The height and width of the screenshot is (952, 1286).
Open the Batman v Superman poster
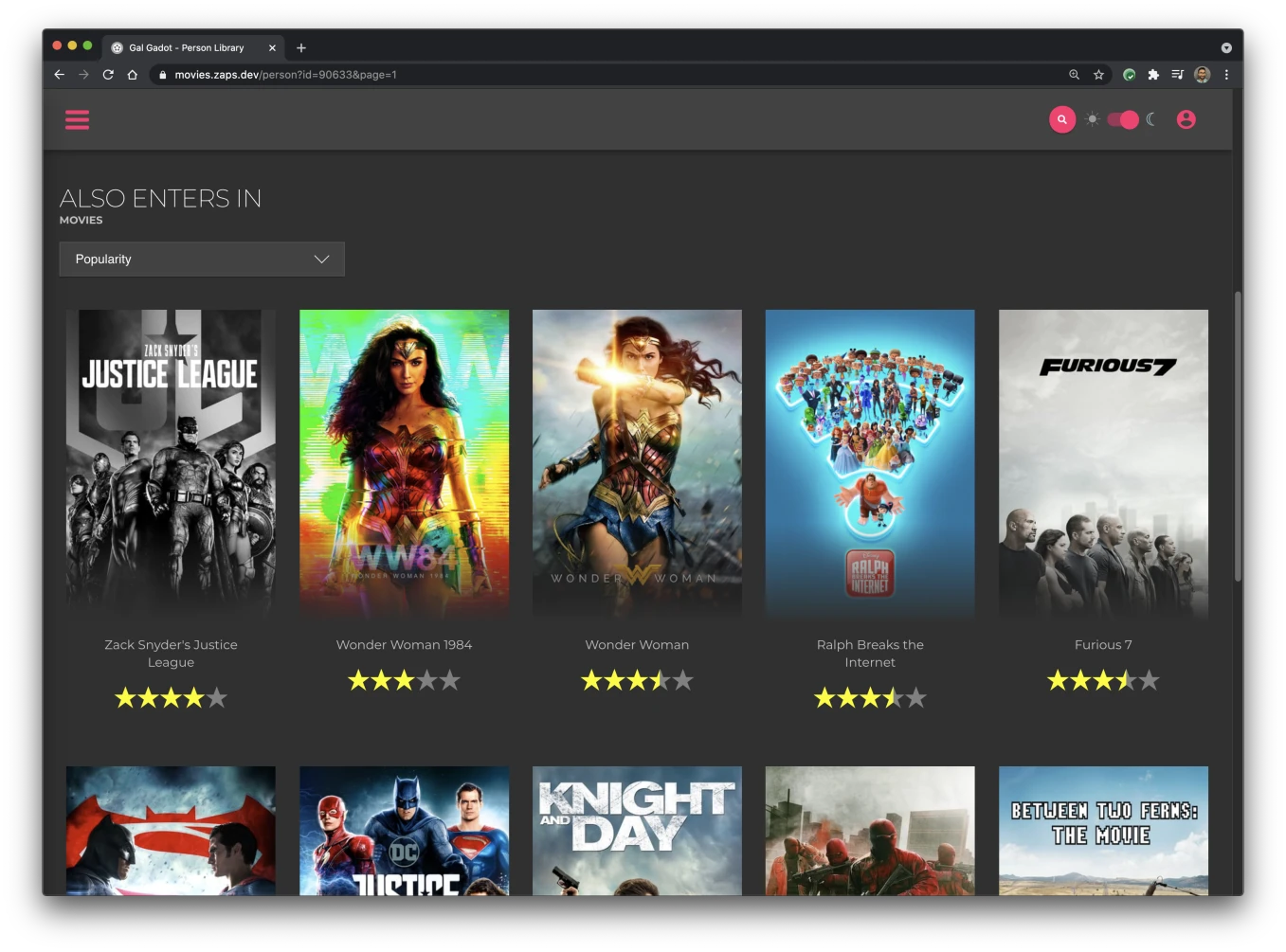click(x=171, y=831)
